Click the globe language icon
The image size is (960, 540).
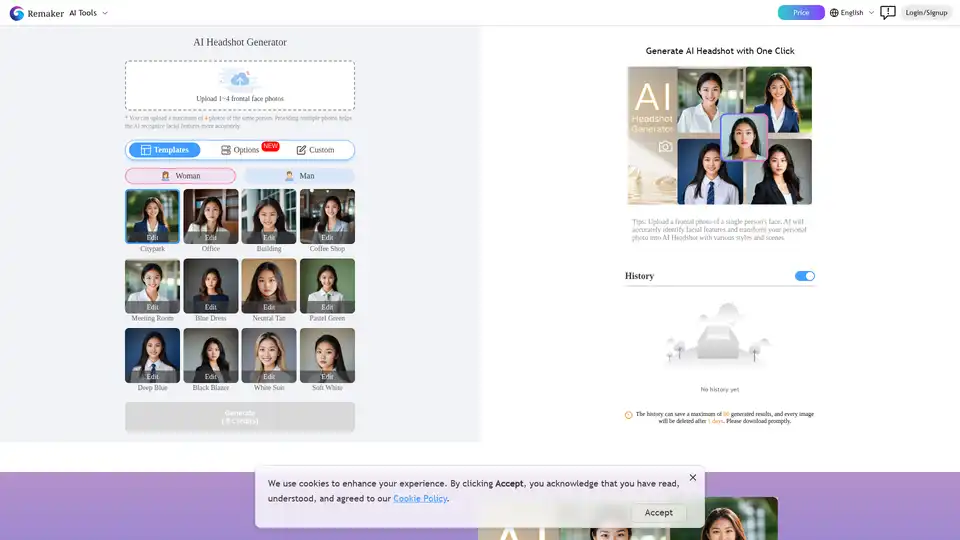click(835, 13)
